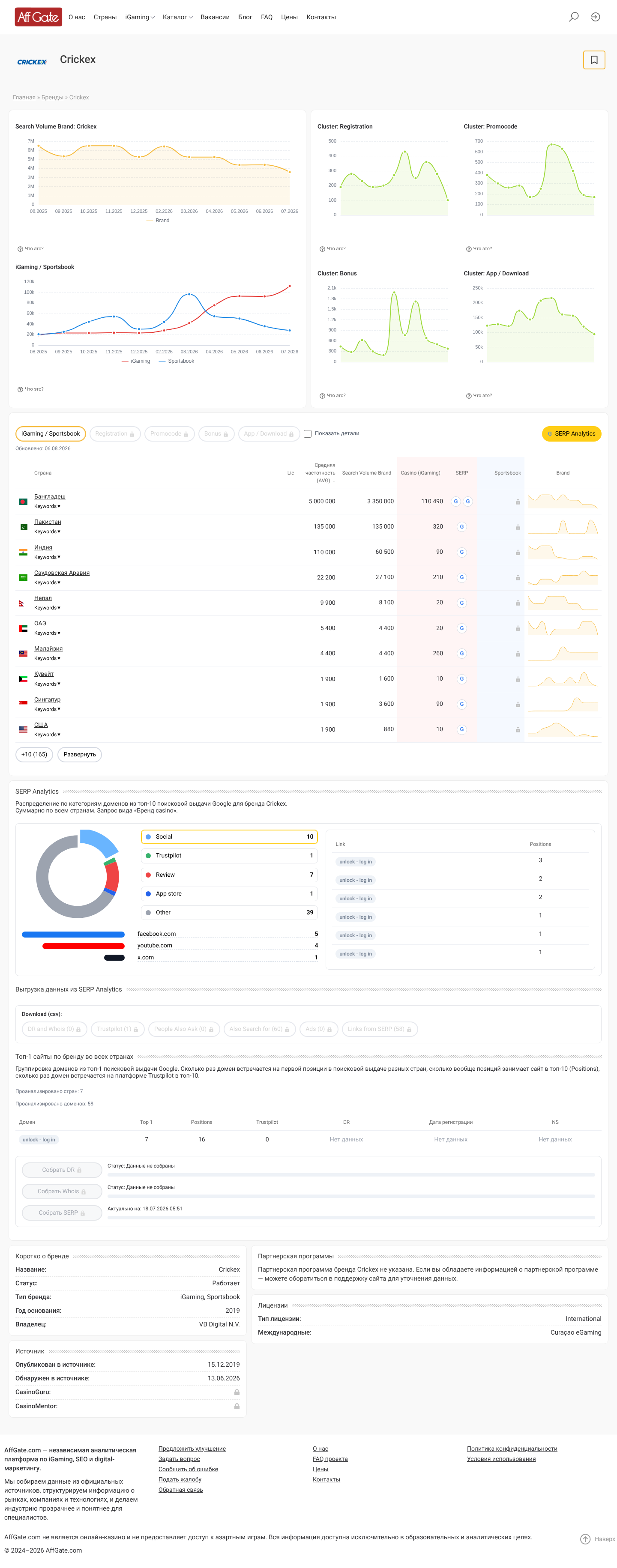Click the 'Собрать DR' button
Screen dimensions: 617x1568
[x=62, y=1170]
